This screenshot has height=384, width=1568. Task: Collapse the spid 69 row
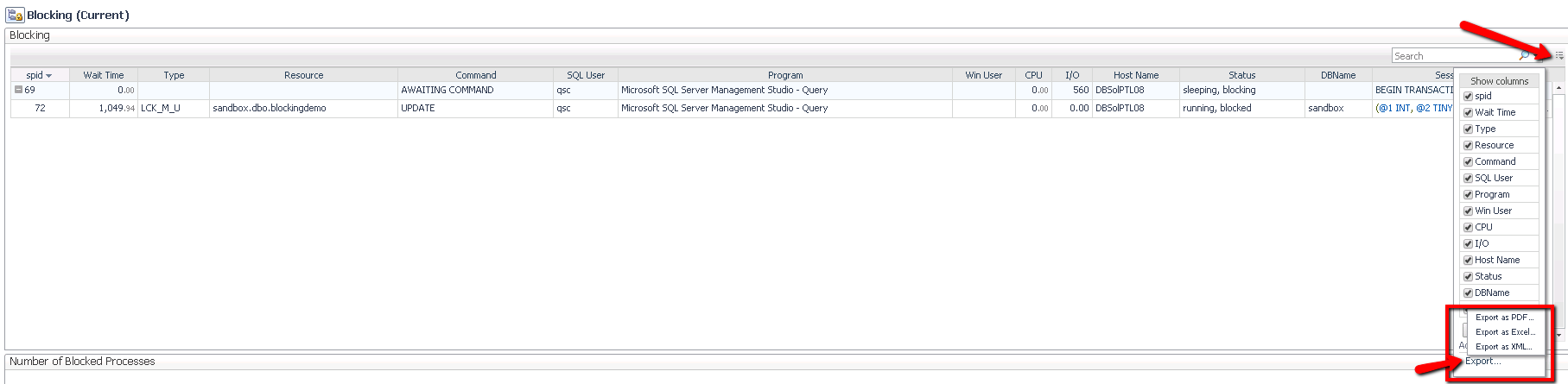tap(18, 90)
